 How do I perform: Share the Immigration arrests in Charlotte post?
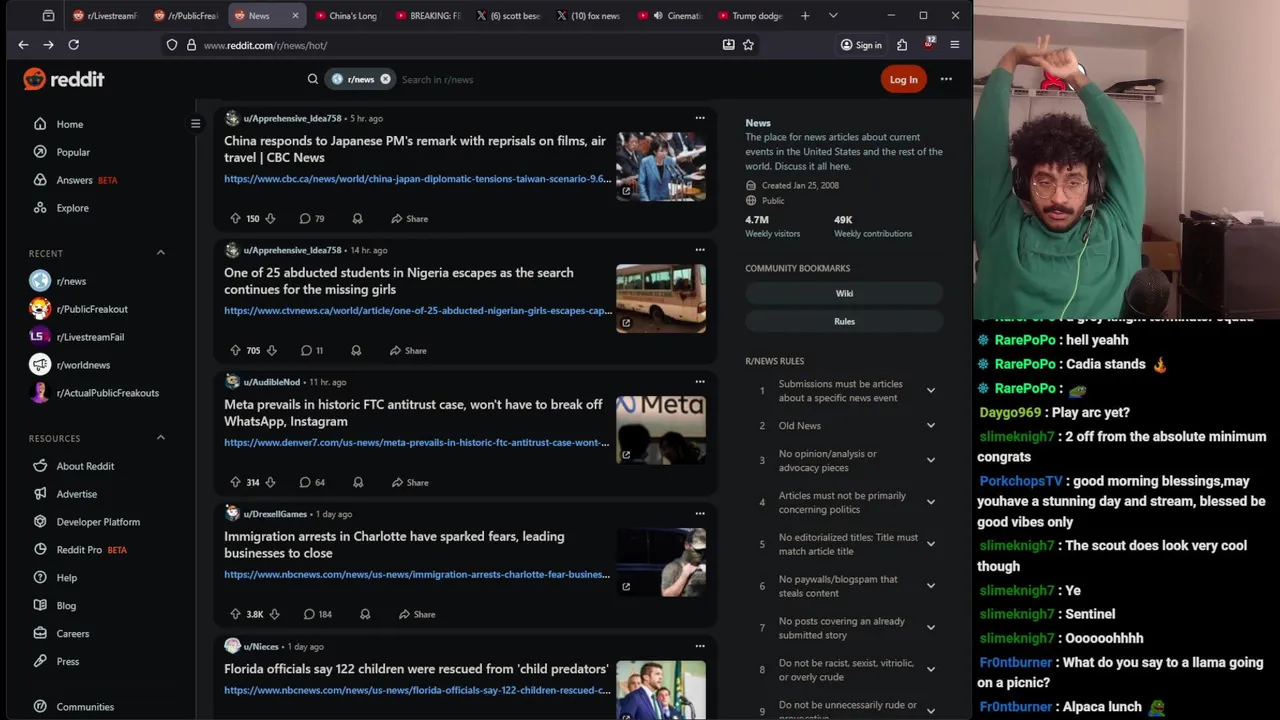tap(417, 614)
